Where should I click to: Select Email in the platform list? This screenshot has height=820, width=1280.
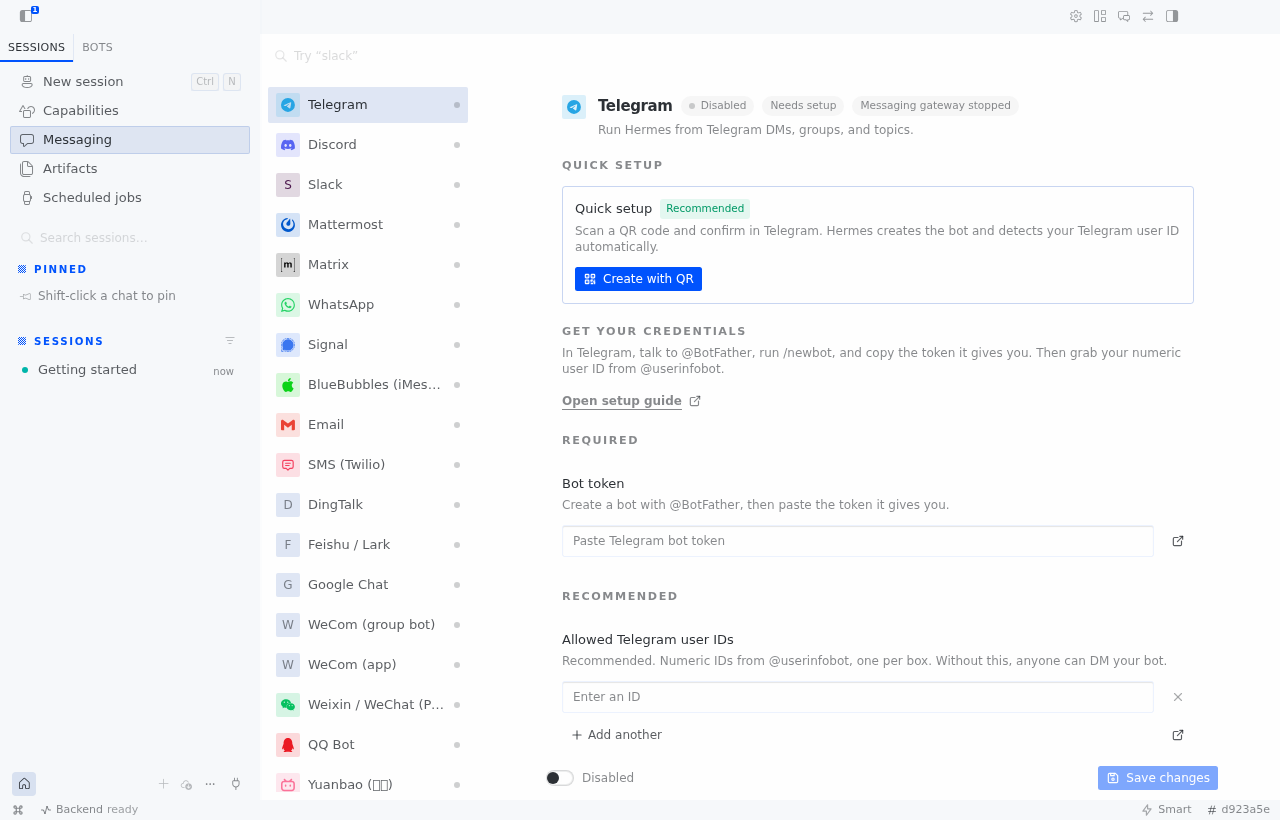tap(368, 425)
